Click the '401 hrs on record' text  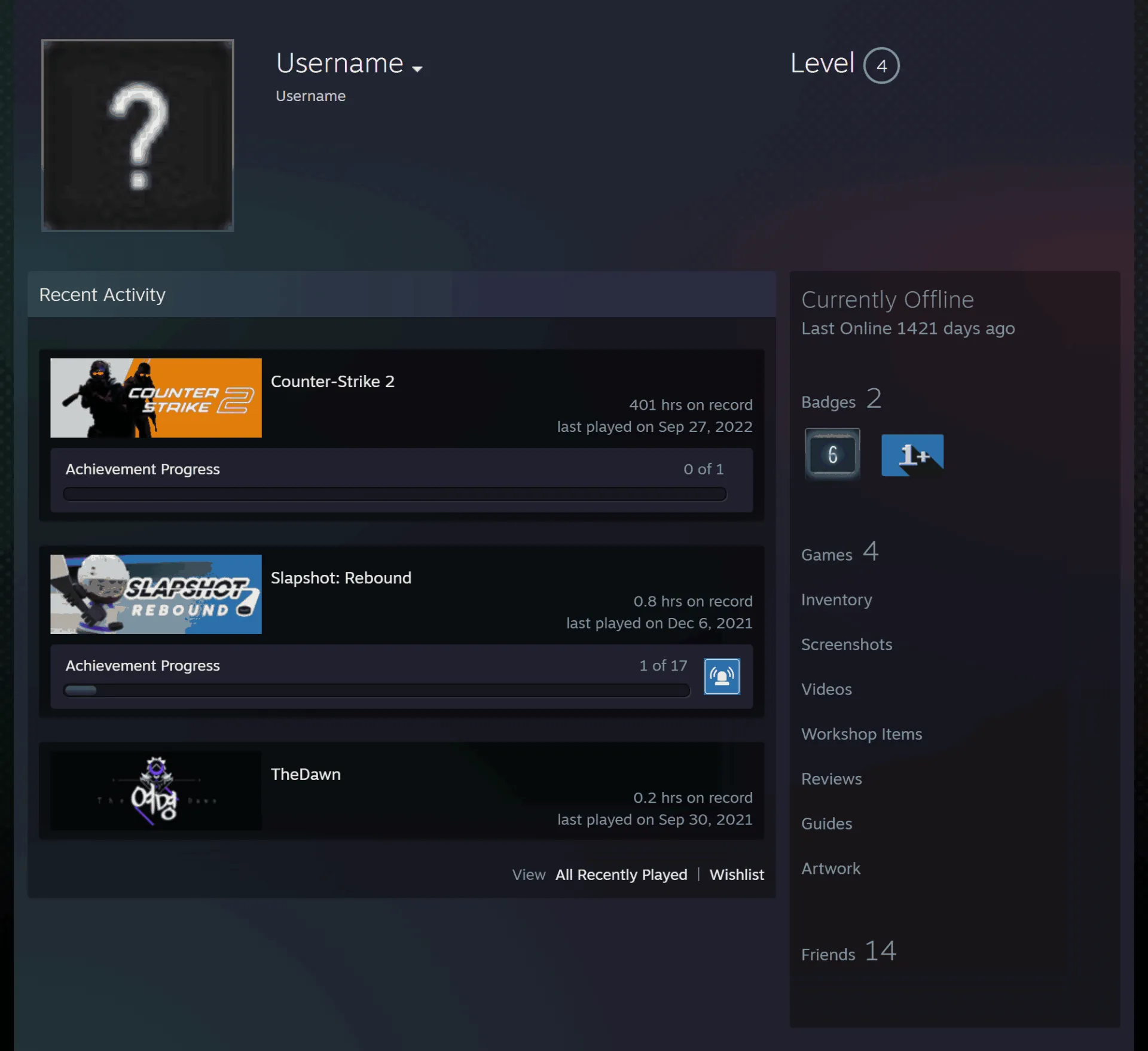[691, 405]
